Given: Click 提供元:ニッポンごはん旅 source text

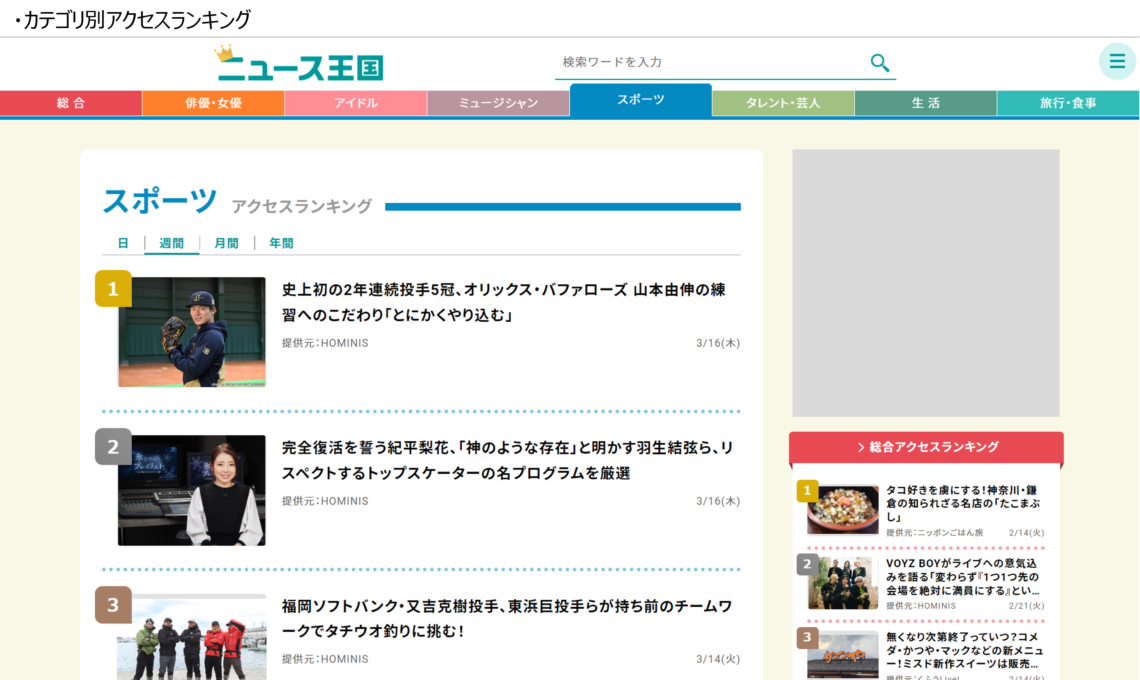Looking at the screenshot, I should tap(934, 533).
